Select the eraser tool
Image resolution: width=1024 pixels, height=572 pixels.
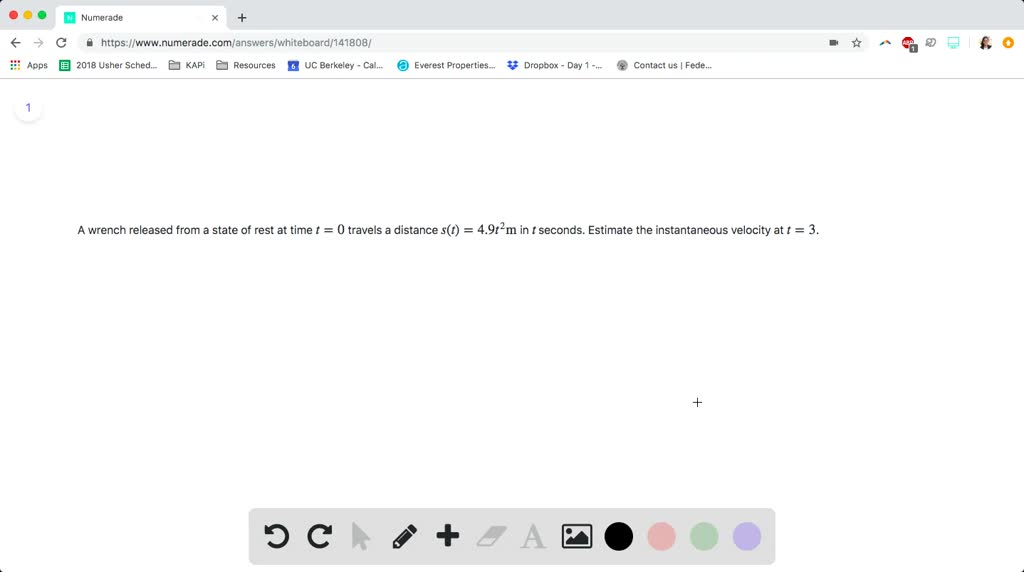tap(491, 536)
